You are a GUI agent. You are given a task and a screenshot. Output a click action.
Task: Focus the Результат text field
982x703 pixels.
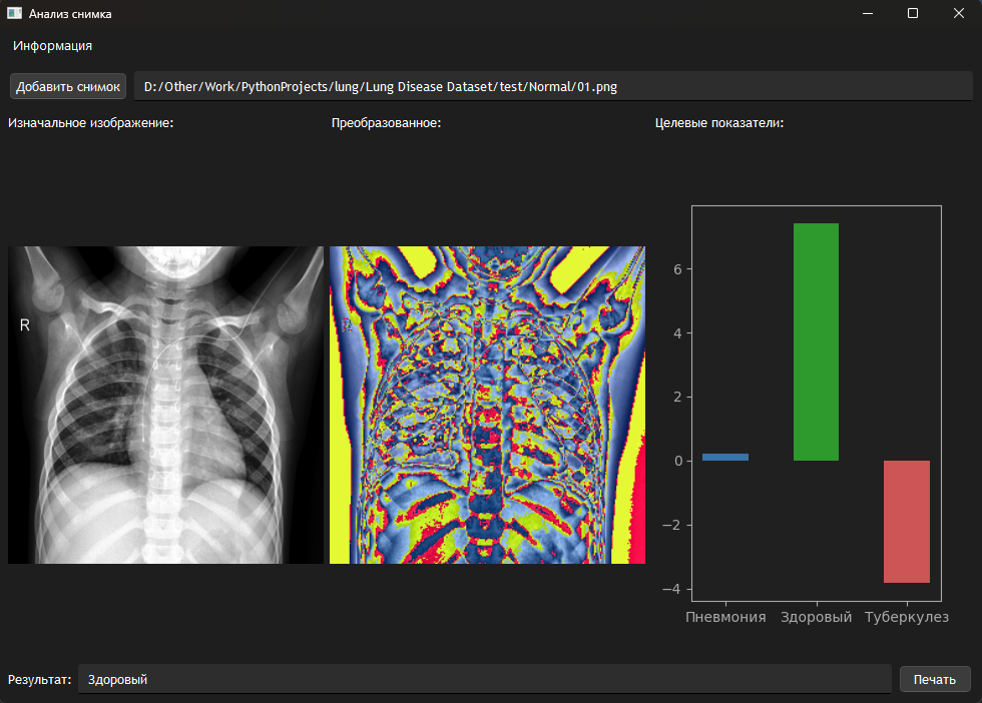[x=484, y=679]
